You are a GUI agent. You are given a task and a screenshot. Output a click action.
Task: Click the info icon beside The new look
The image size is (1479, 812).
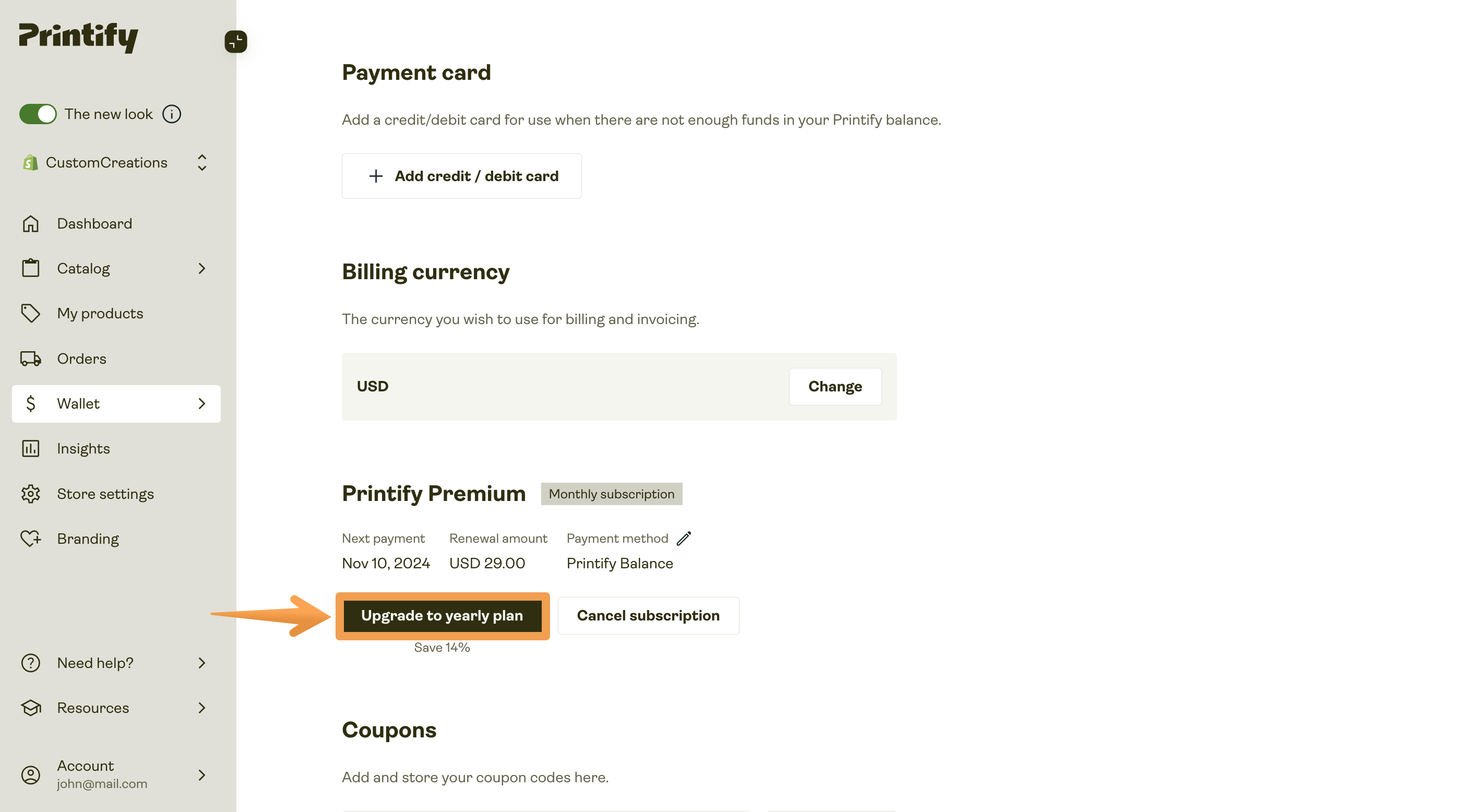pos(172,114)
